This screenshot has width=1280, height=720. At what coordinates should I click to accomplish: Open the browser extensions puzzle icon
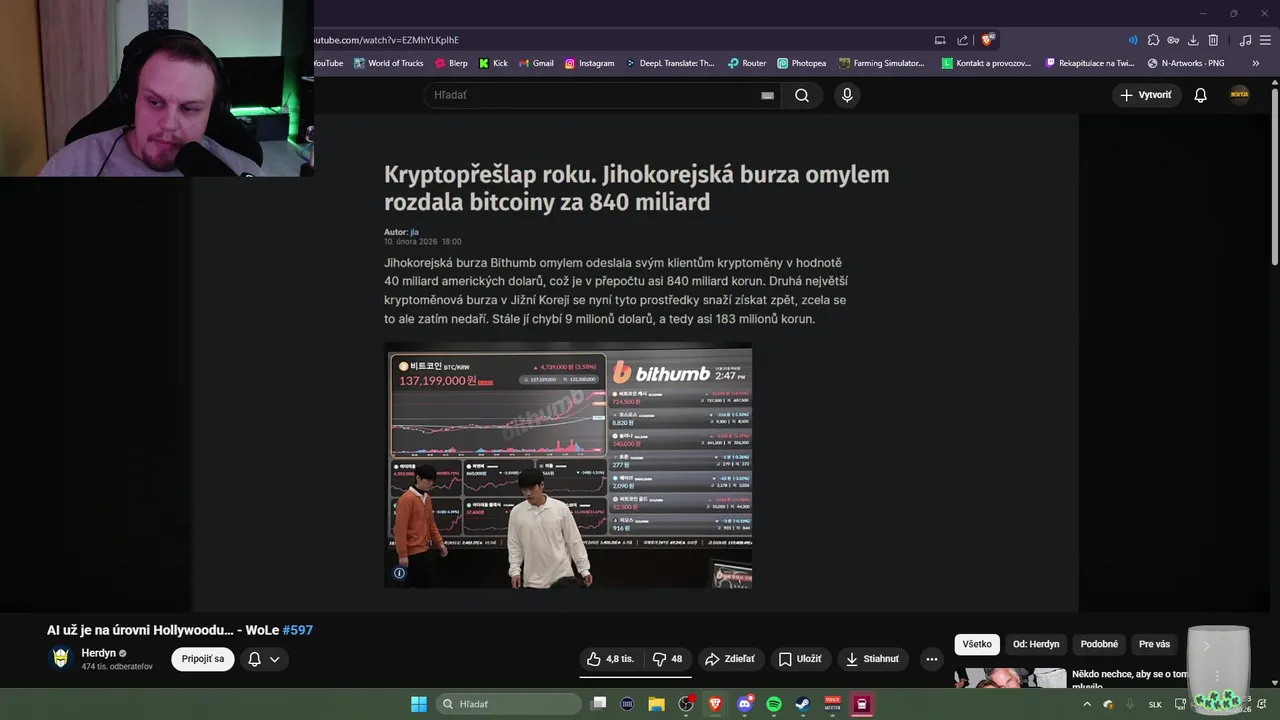(x=1153, y=40)
